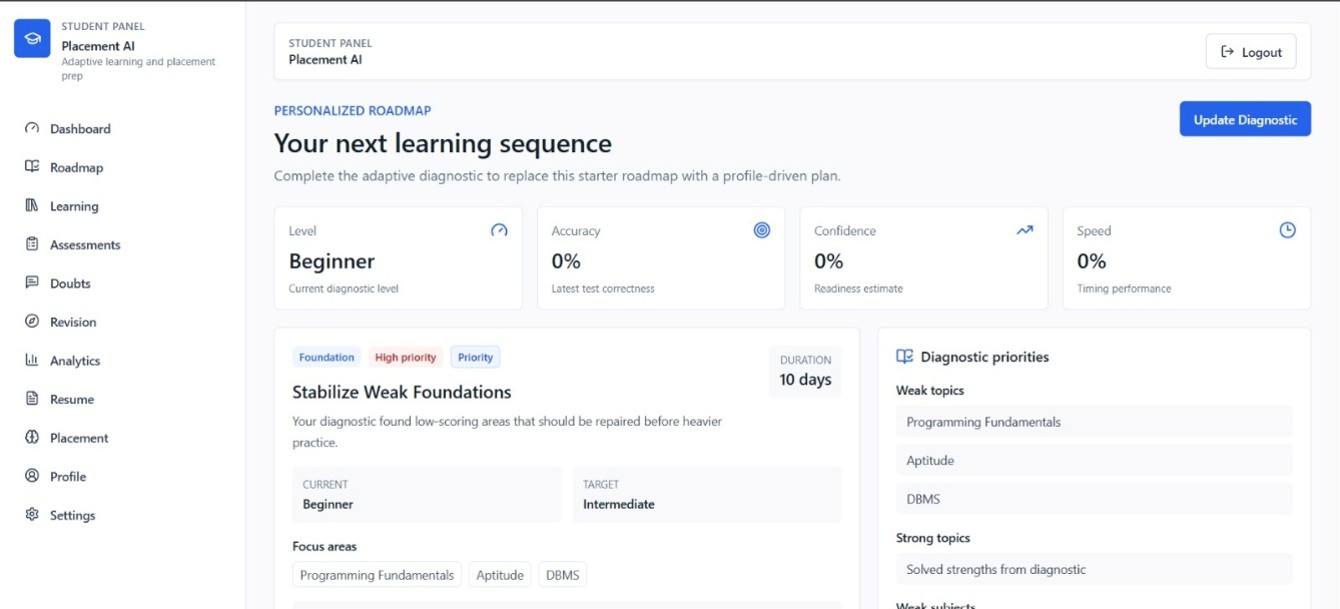
Task: Click the Learning library icon in sidebar
Action: click(32, 205)
